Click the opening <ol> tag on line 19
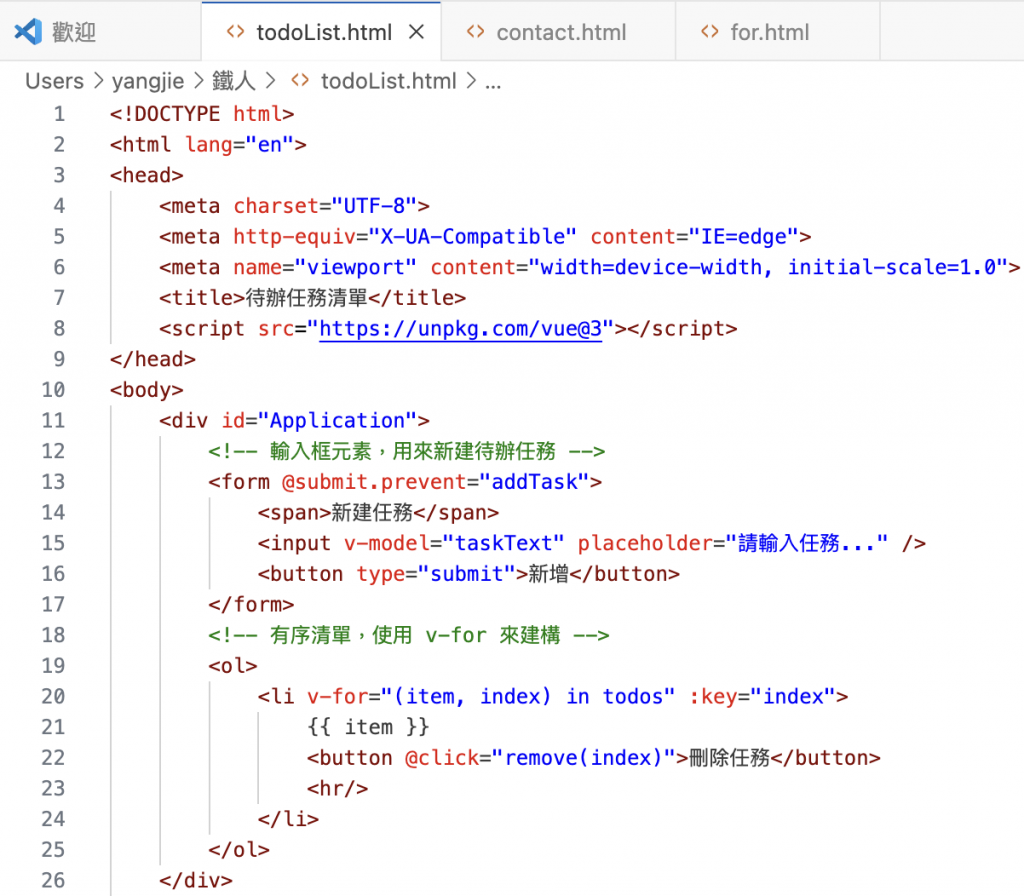Screen dimensions: 1024x896 [x=232, y=666]
